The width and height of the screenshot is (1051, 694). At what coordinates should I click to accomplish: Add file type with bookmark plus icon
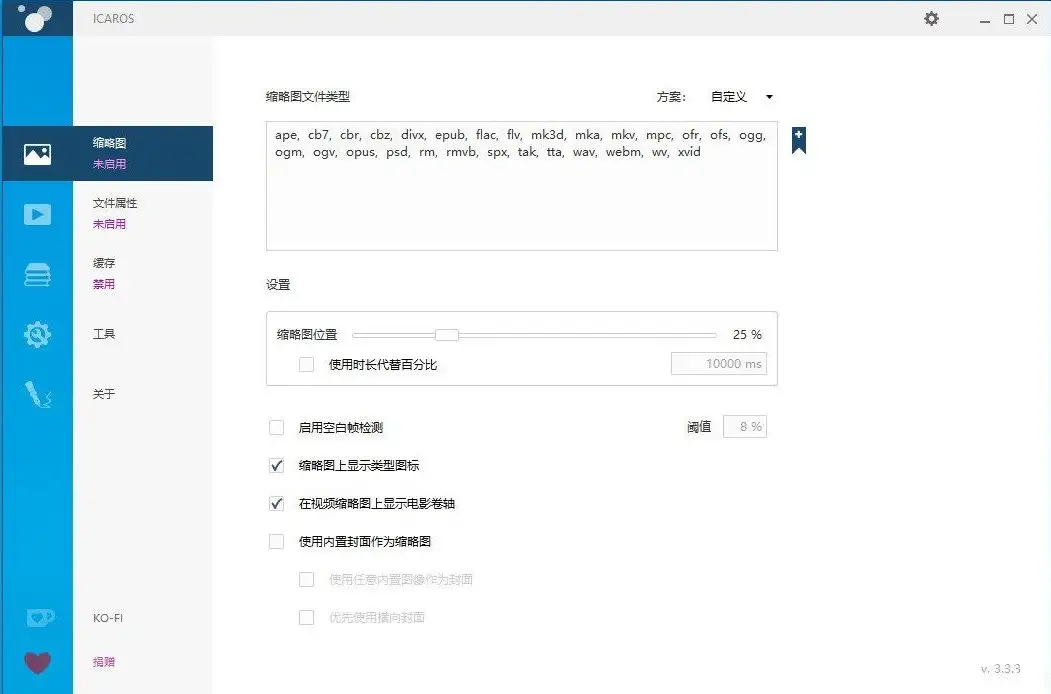[x=798, y=140]
